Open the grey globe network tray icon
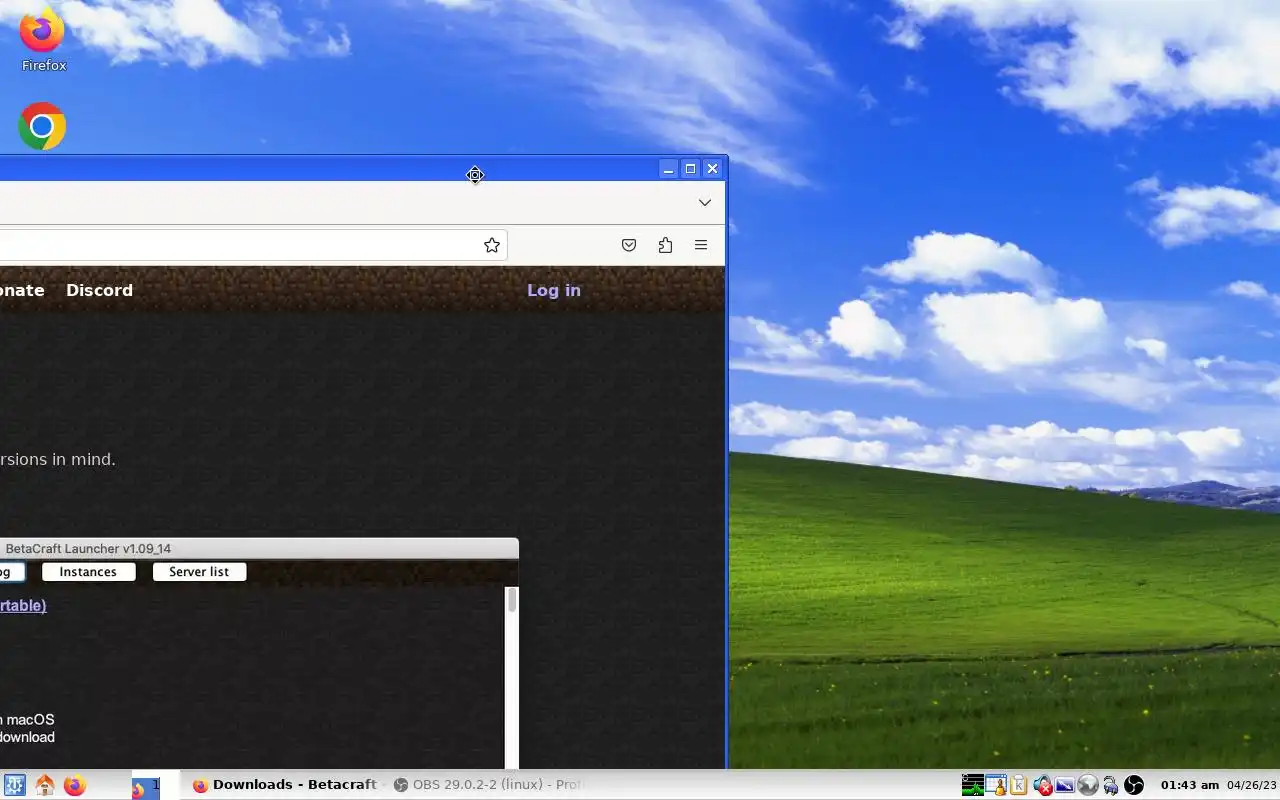This screenshot has width=1280, height=800. click(1088, 785)
